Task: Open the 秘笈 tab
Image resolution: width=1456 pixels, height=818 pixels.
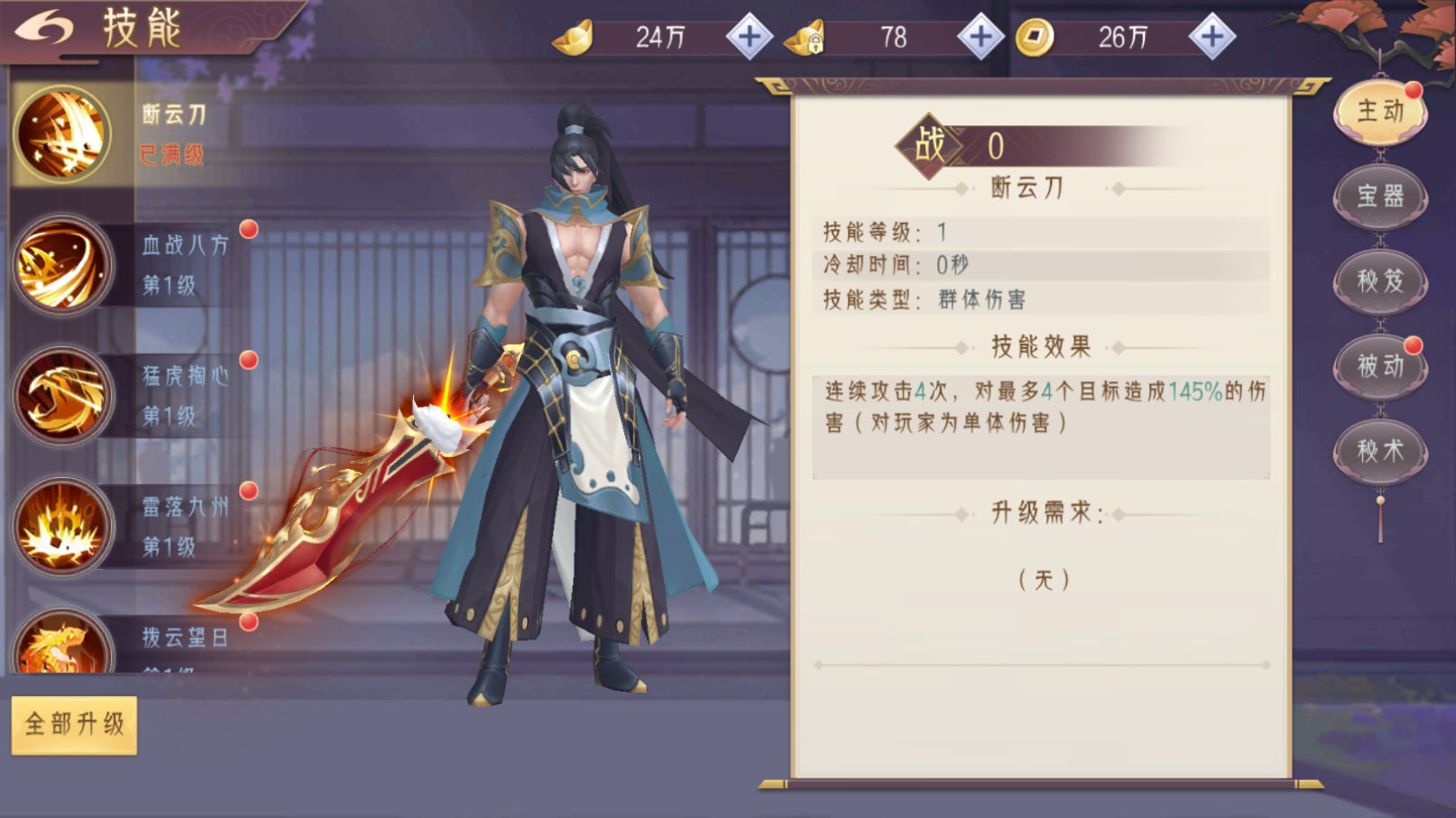Action: pyautogui.click(x=1380, y=280)
